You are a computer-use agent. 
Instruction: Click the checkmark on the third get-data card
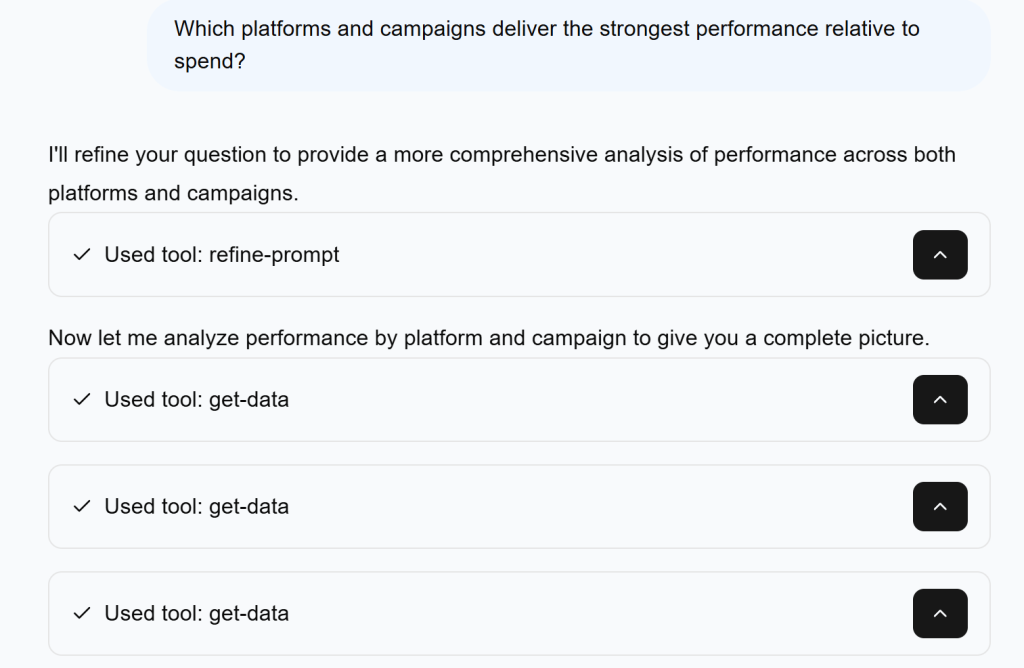click(81, 613)
